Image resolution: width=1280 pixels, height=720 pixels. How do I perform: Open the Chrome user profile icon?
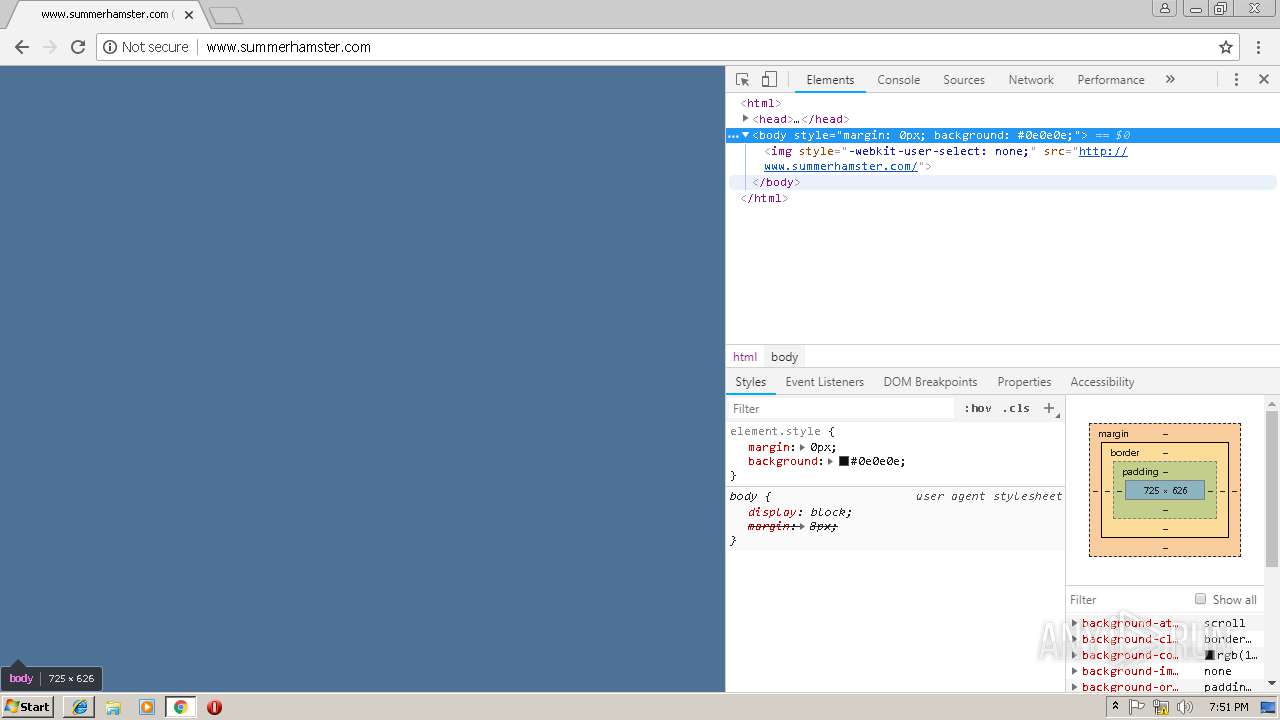[x=1165, y=8]
